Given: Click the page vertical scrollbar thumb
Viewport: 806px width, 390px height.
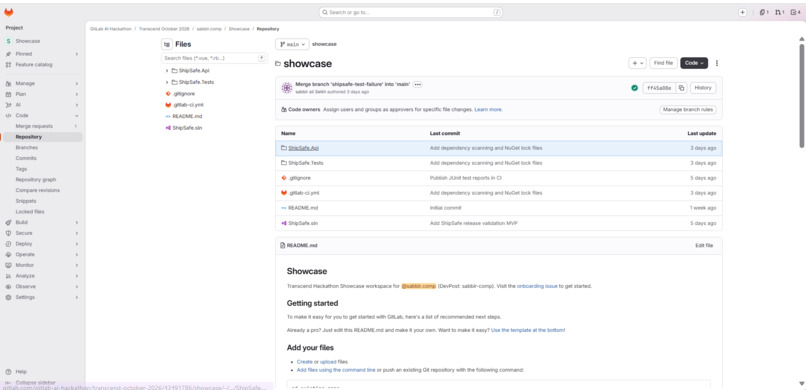Looking at the screenshot, I should [801, 95].
